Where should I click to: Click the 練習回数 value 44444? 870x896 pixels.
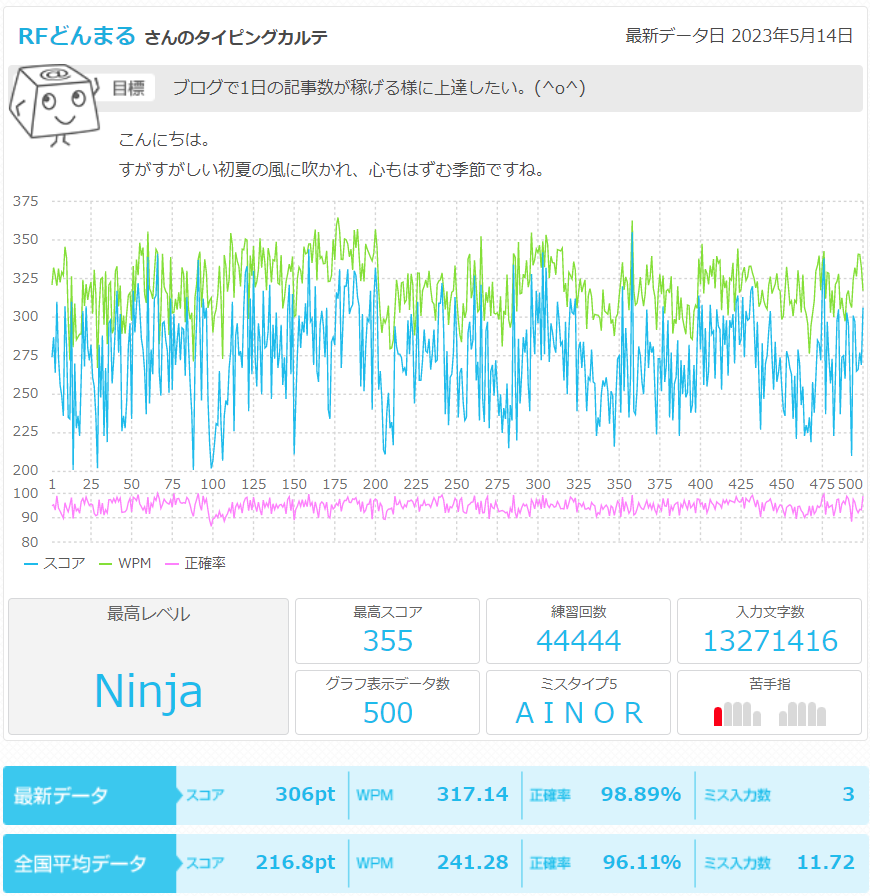click(x=578, y=641)
